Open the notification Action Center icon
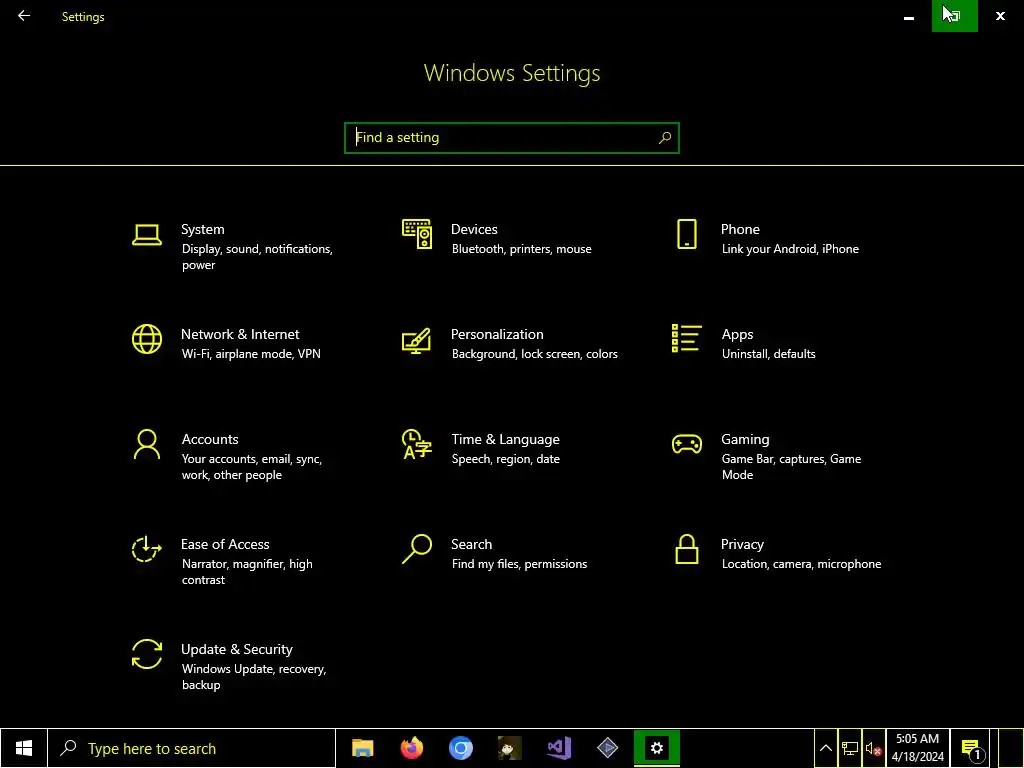 pos(971,749)
